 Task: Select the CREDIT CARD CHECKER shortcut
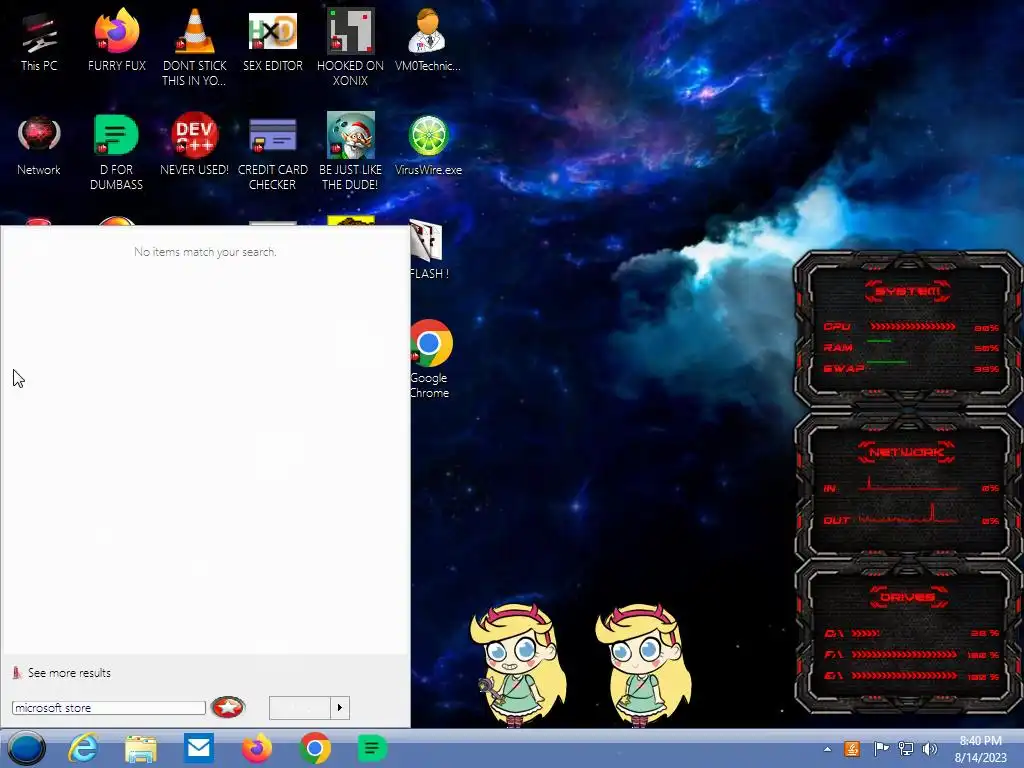pyautogui.click(x=272, y=153)
